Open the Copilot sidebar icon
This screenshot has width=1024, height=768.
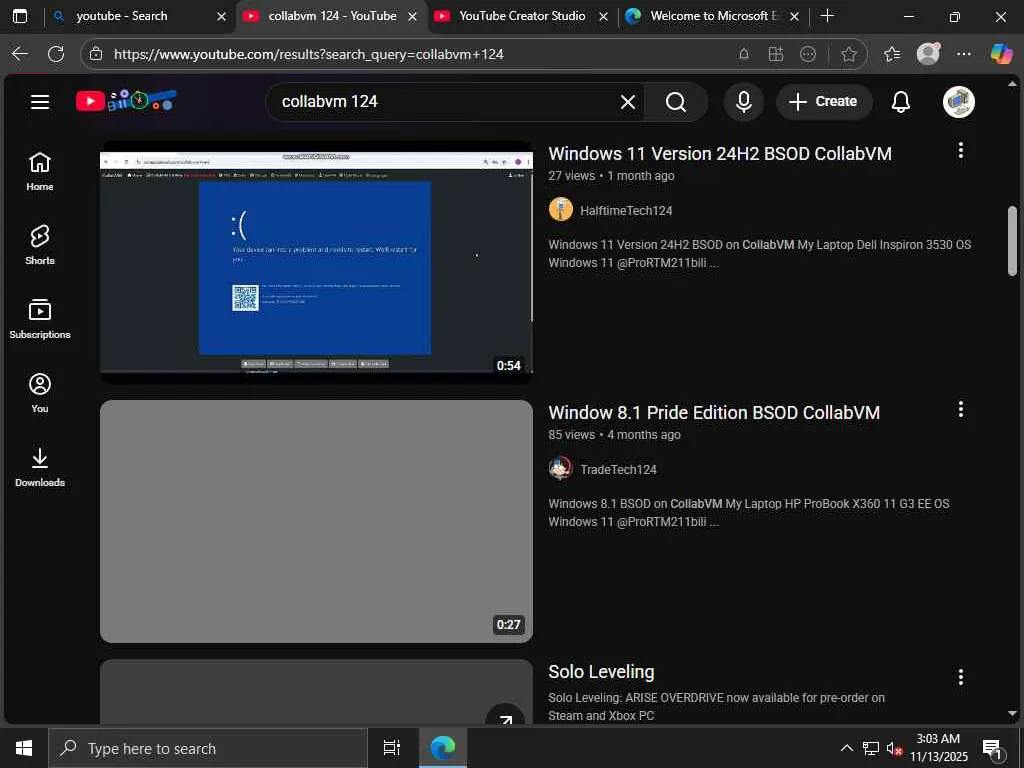(x=1001, y=54)
